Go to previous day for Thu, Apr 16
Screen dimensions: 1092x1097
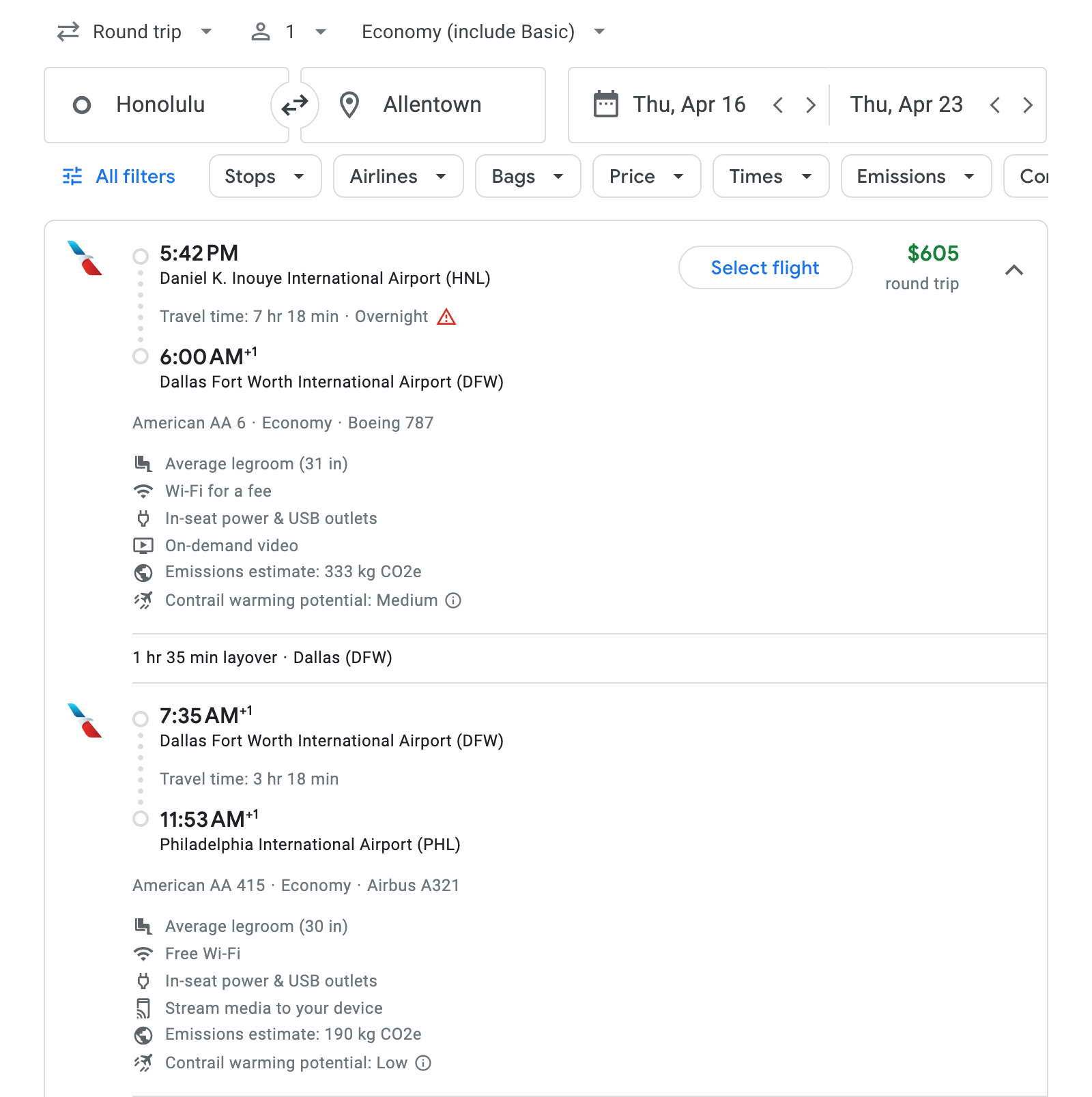tap(778, 105)
